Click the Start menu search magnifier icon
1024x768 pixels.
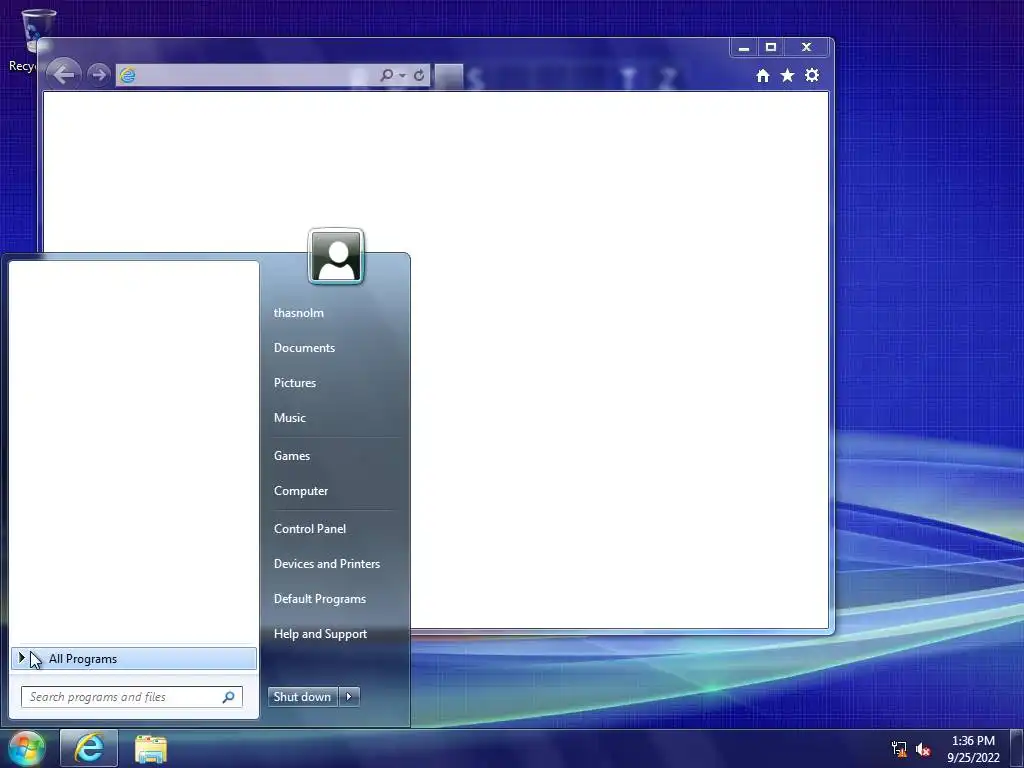click(x=229, y=697)
